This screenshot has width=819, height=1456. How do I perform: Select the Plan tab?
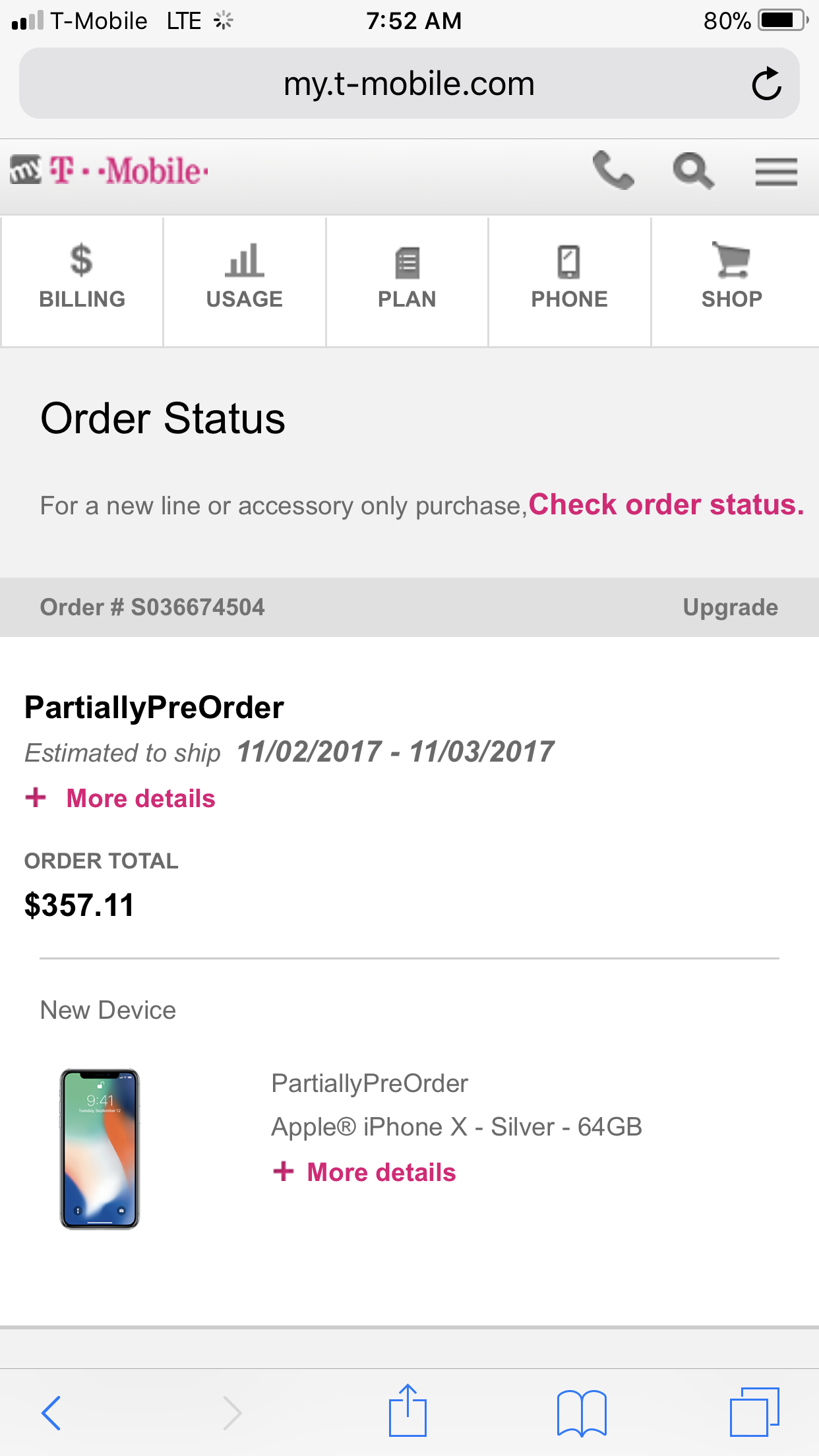click(x=407, y=282)
